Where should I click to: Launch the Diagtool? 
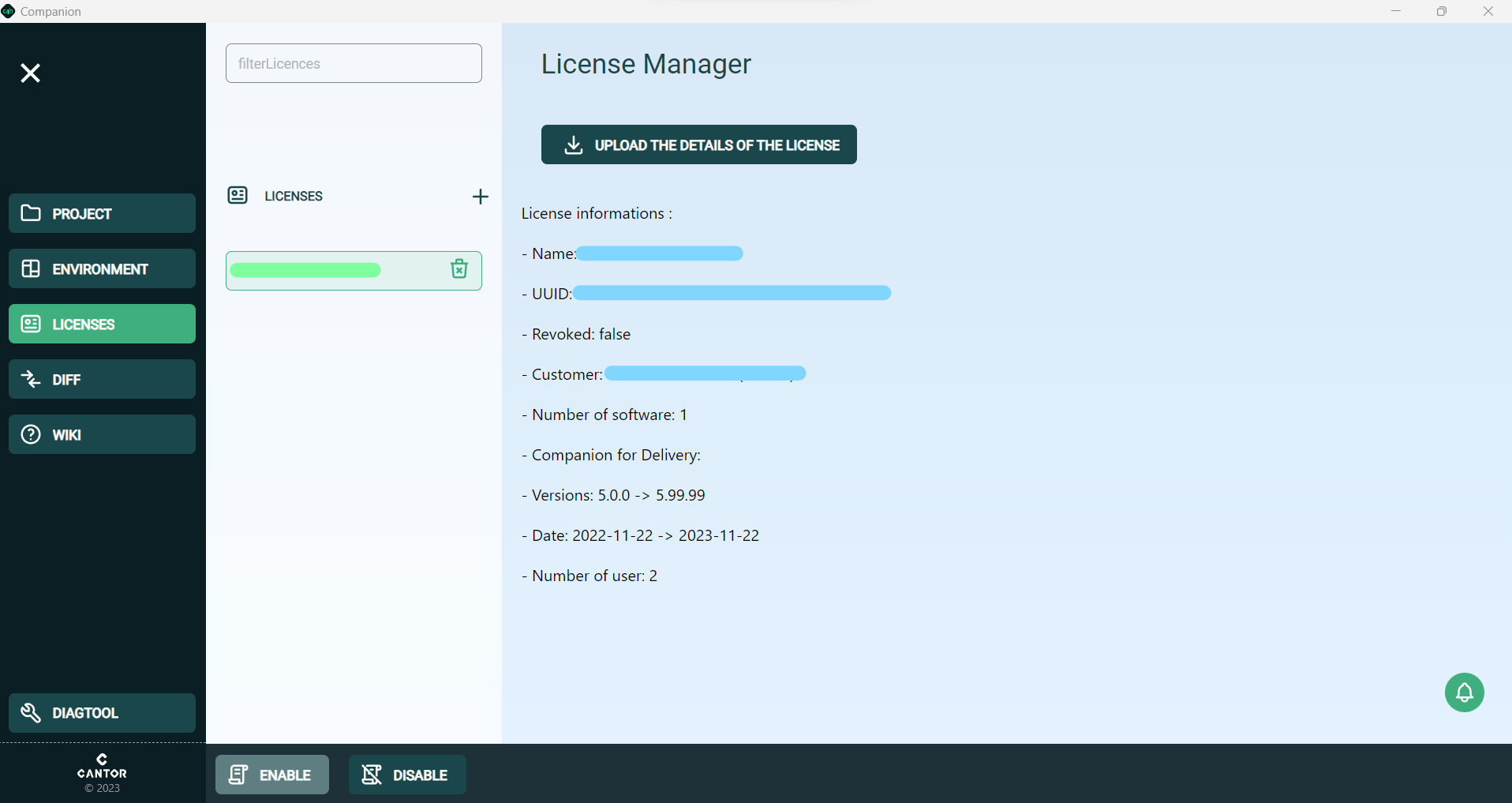[102, 713]
